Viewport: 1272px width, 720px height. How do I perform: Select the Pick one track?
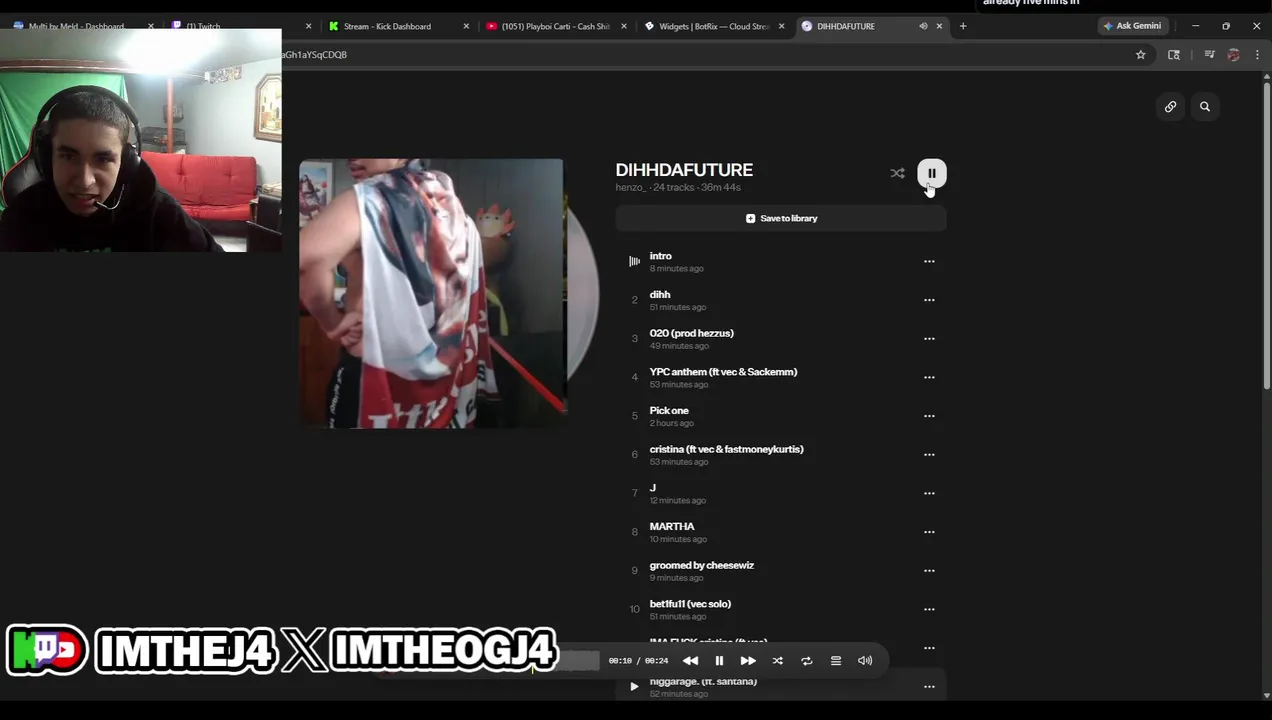[669, 410]
